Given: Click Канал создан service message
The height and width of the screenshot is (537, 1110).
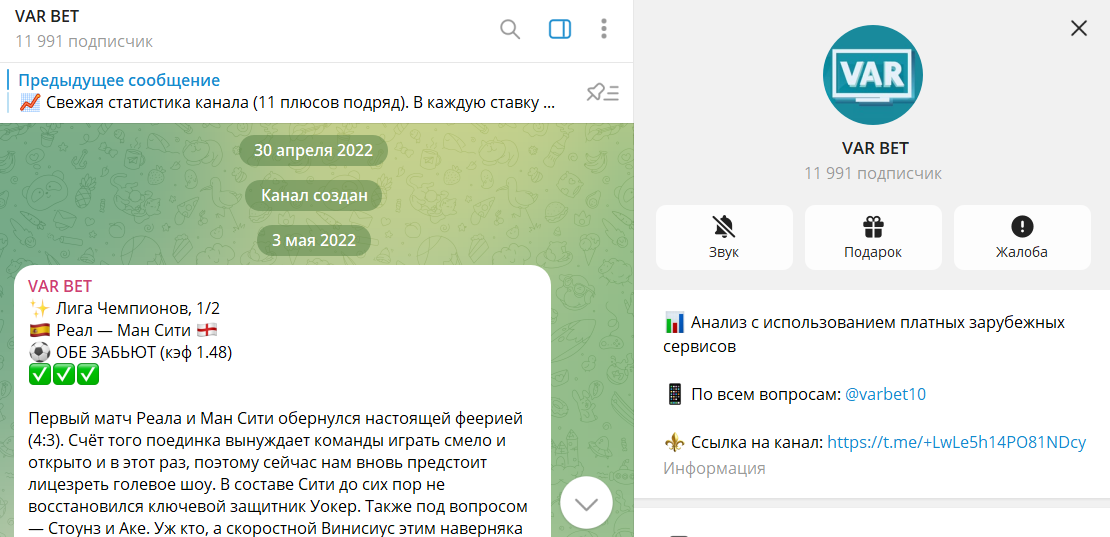Looking at the screenshot, I should coord(314,195).
